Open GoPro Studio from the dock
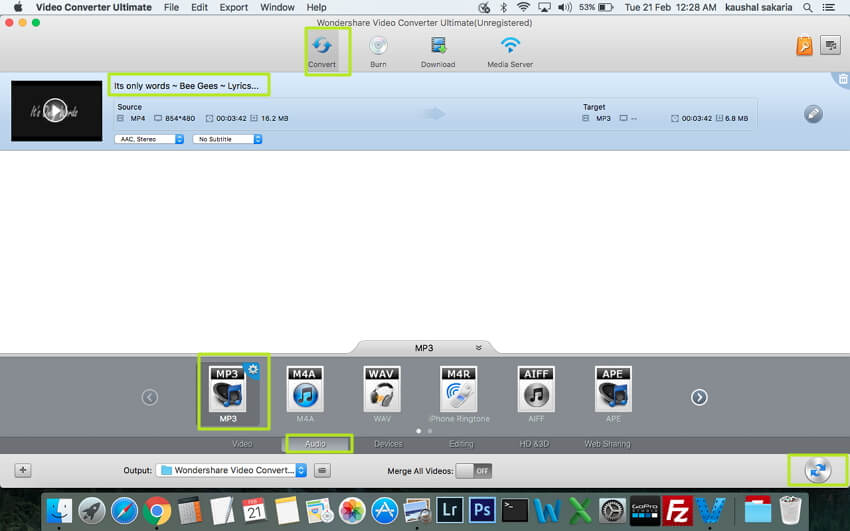 click(x=645, y=511)
